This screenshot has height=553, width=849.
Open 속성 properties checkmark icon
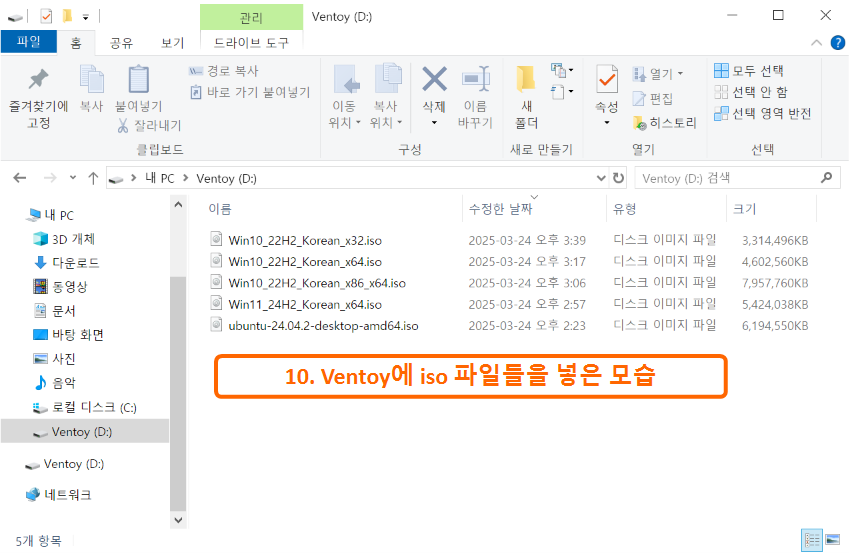tap(607, 80)
